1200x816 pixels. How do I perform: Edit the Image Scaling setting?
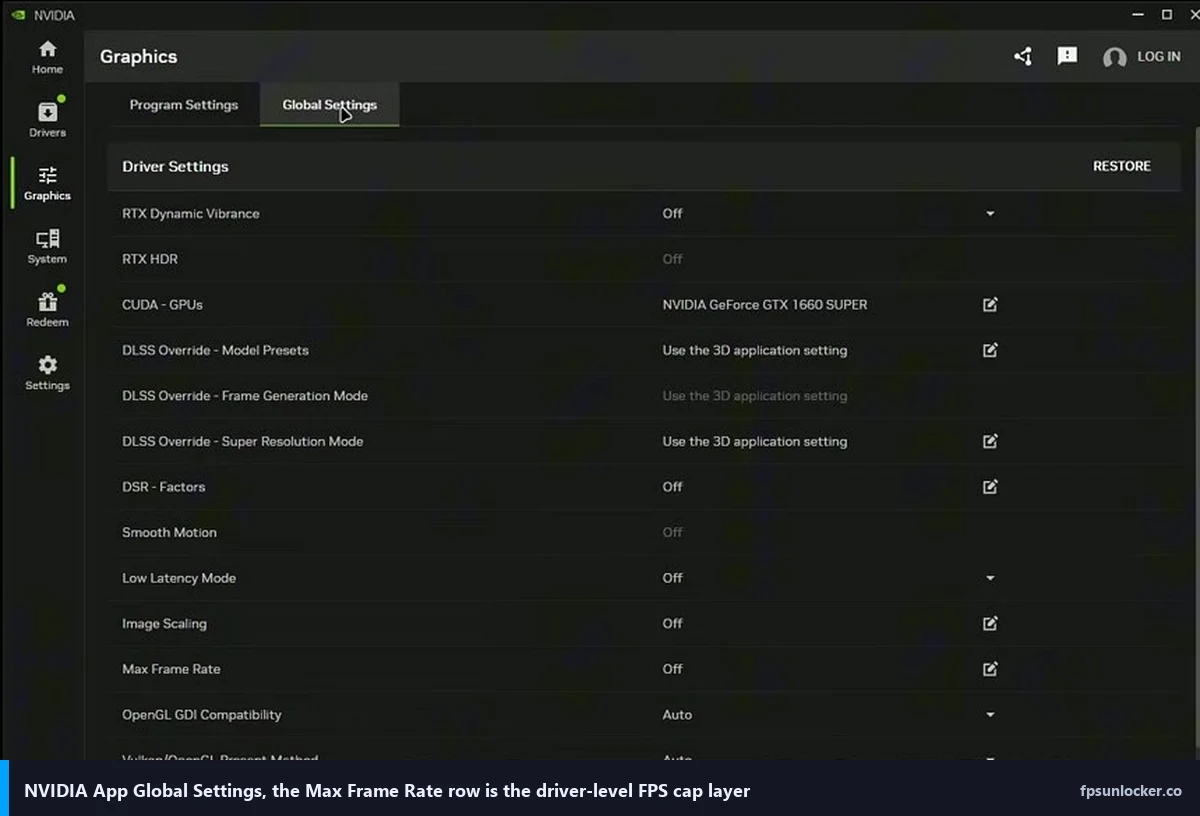click(990, 623)
